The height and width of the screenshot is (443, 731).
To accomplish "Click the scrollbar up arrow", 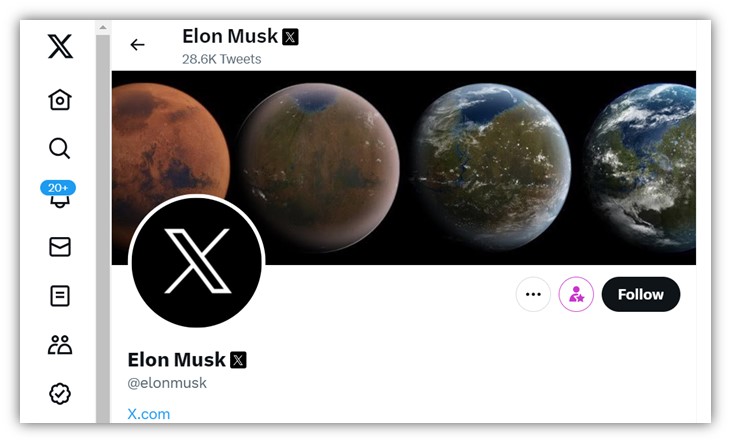I will coord(103,28).
